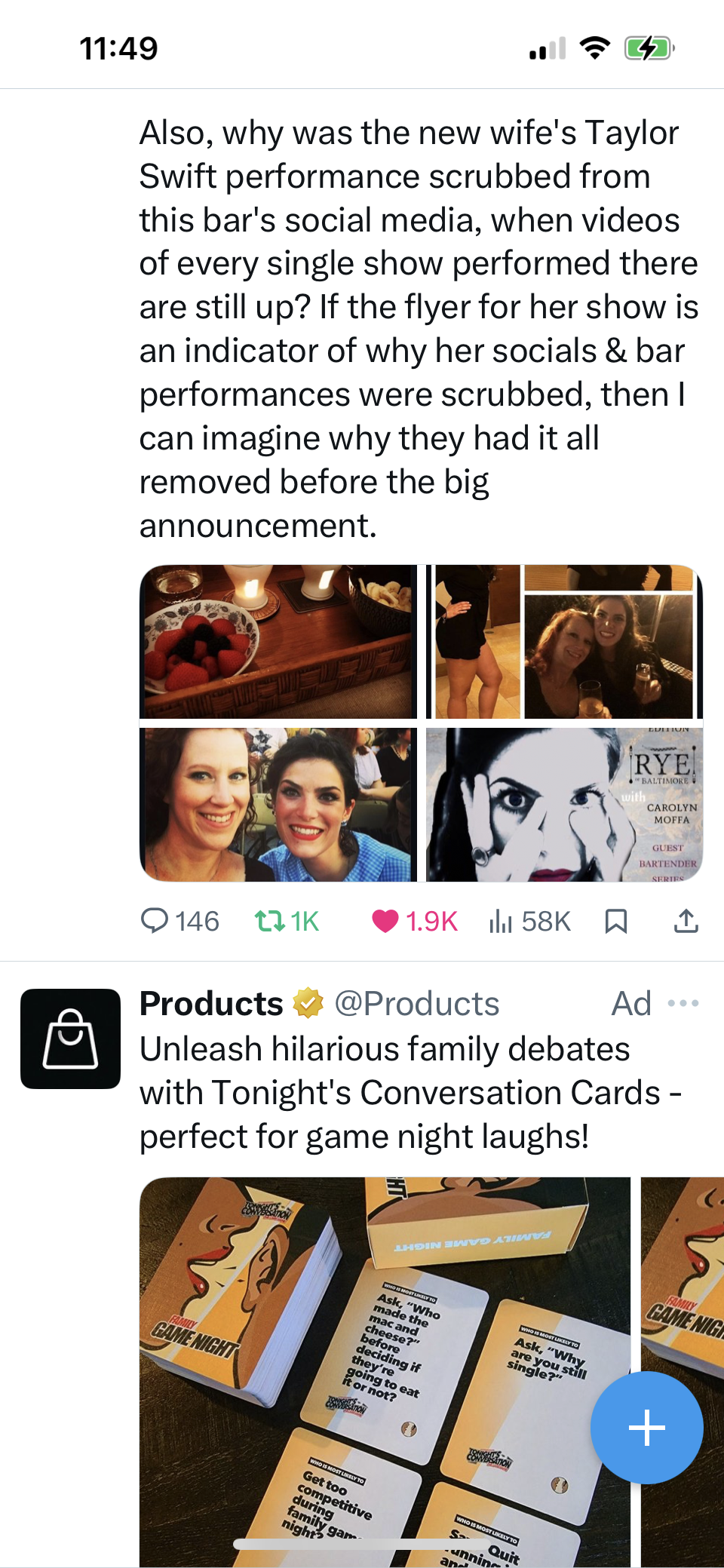Tap the gold verified badge
The image size is (724, 1568).
pyautogui.click(x=308, y=1004)
